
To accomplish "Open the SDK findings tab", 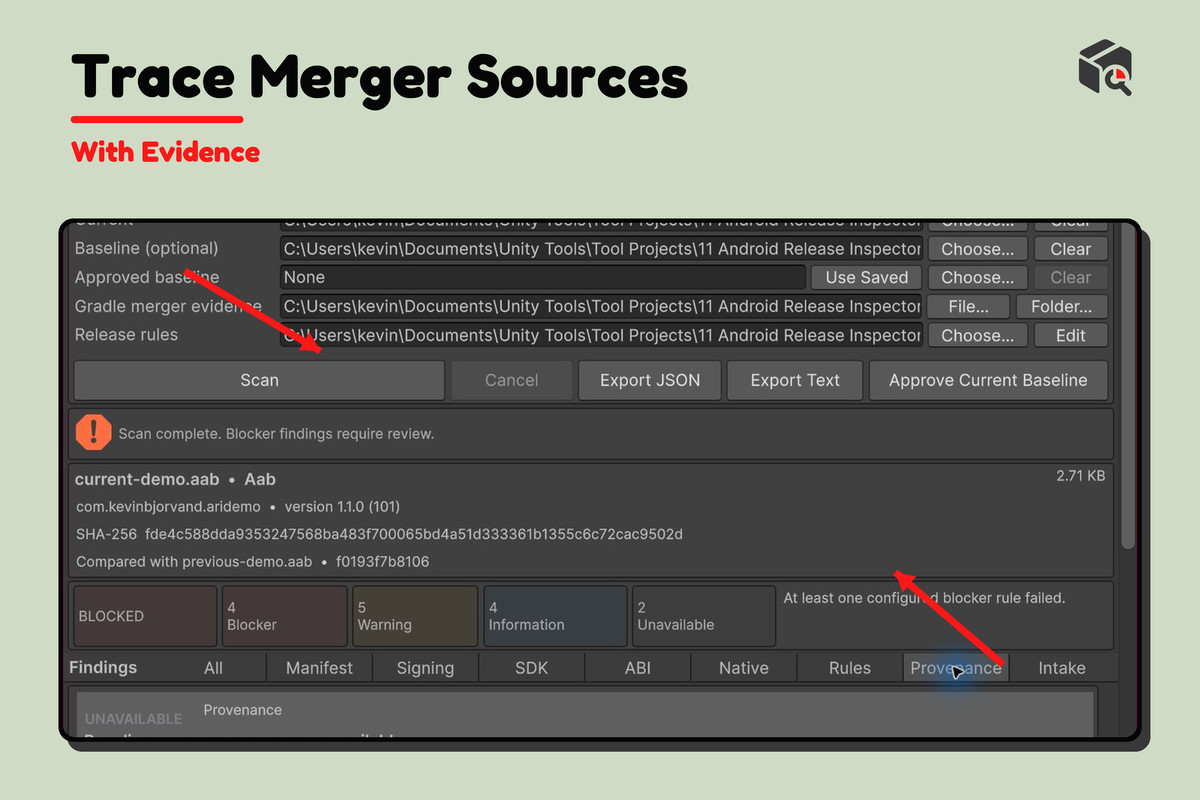I will (531, 668).
